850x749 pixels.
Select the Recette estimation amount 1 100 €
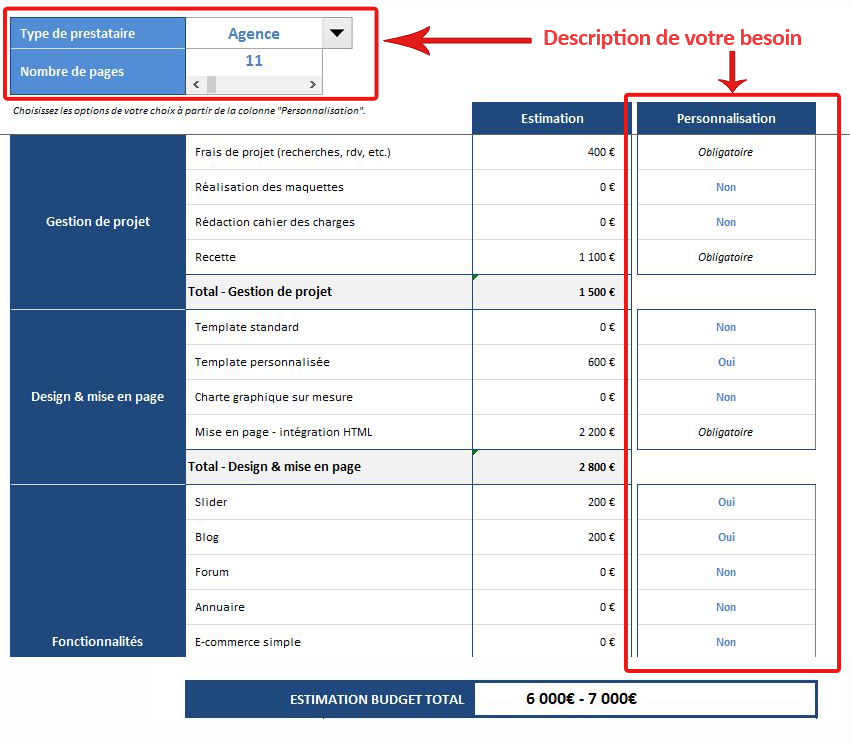(x=596, y=257)
